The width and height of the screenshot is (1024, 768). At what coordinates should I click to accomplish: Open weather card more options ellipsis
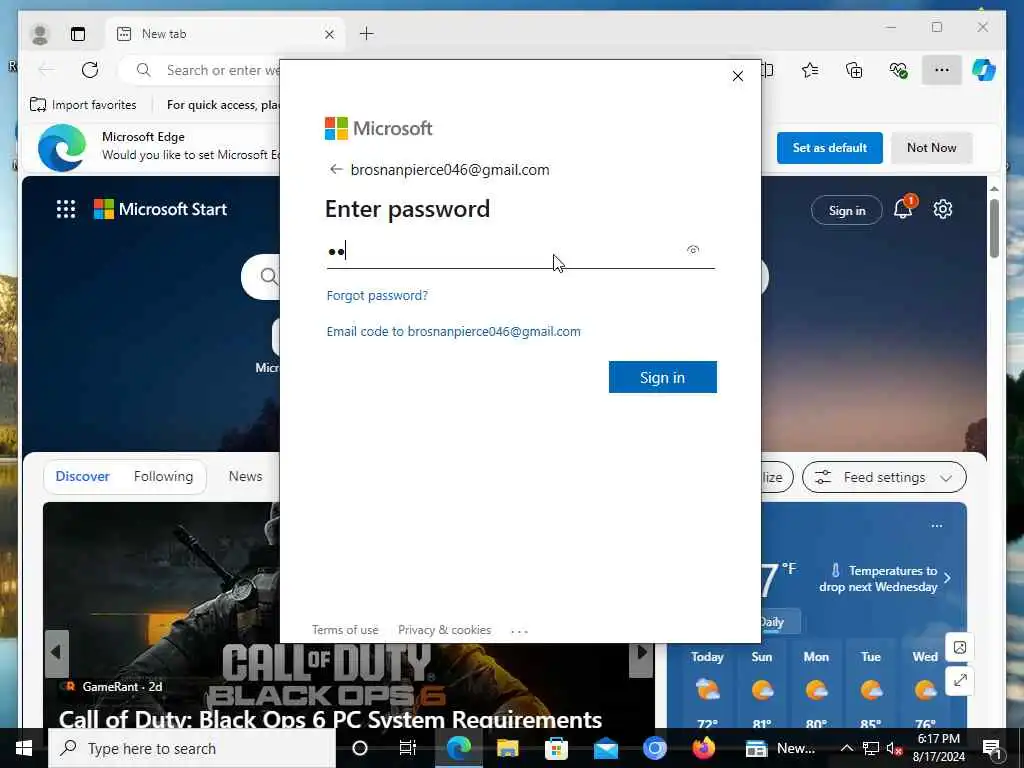click(x=936, y=526)
